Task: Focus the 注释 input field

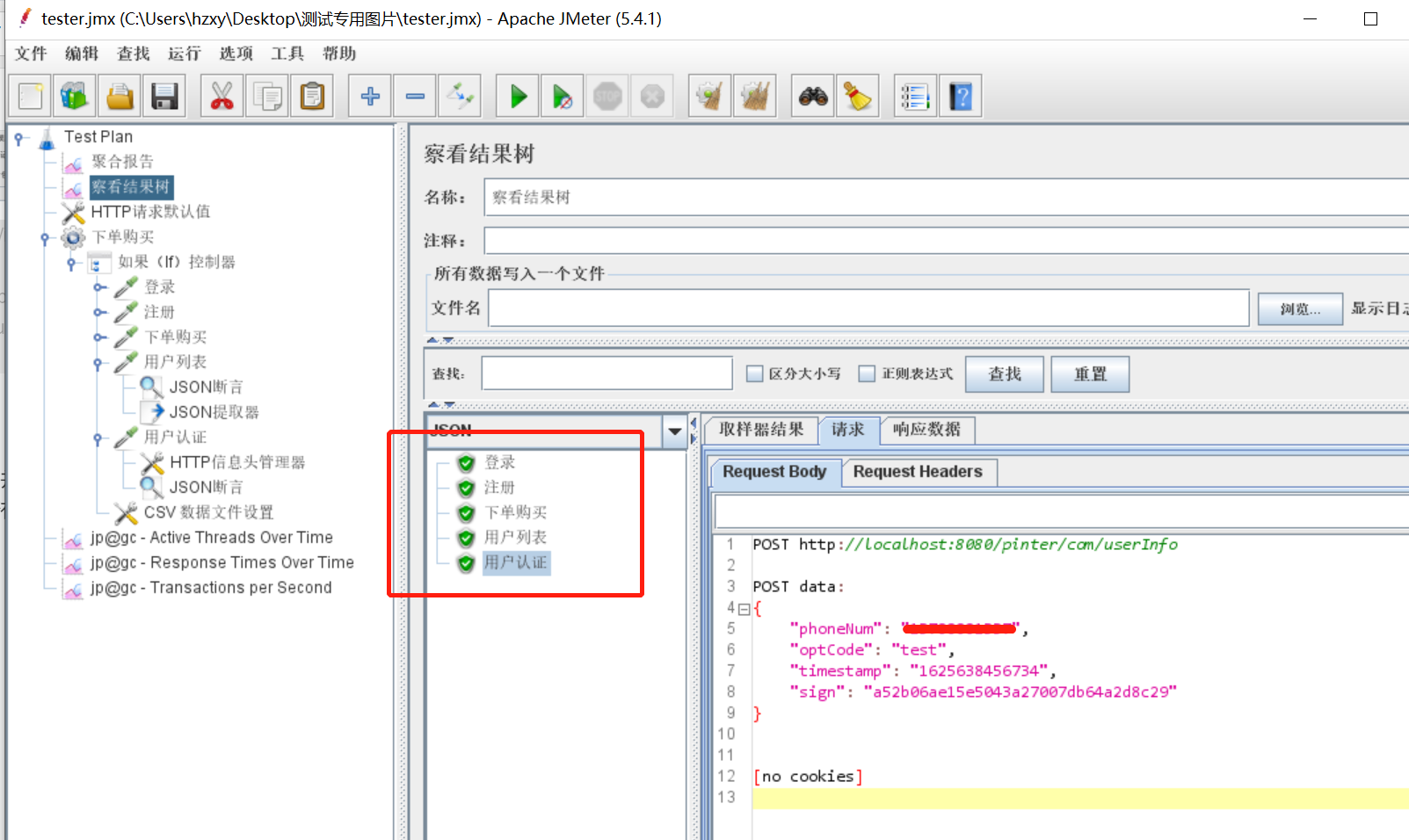Action: 946,241
